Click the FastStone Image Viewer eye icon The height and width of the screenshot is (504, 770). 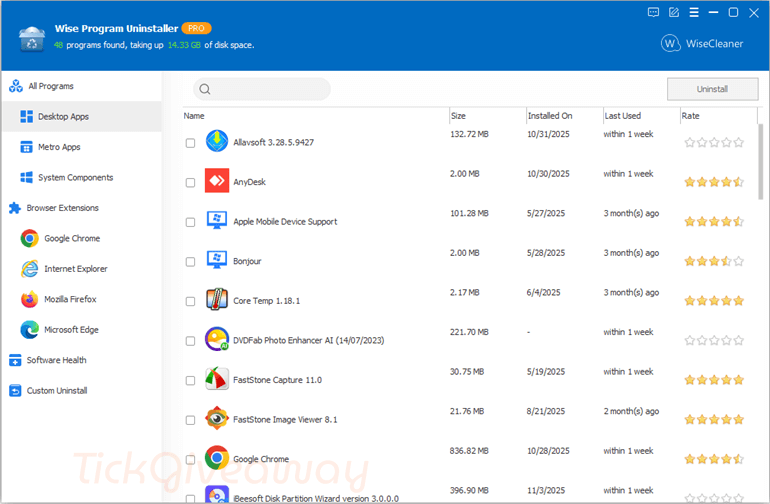pos(217,418)
